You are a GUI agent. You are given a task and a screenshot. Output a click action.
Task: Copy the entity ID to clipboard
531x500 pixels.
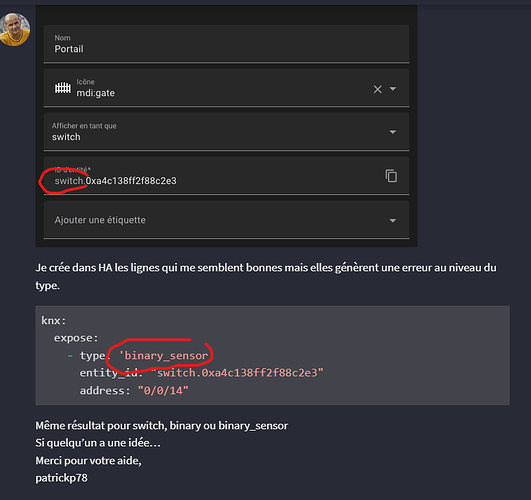coord(391,176)
